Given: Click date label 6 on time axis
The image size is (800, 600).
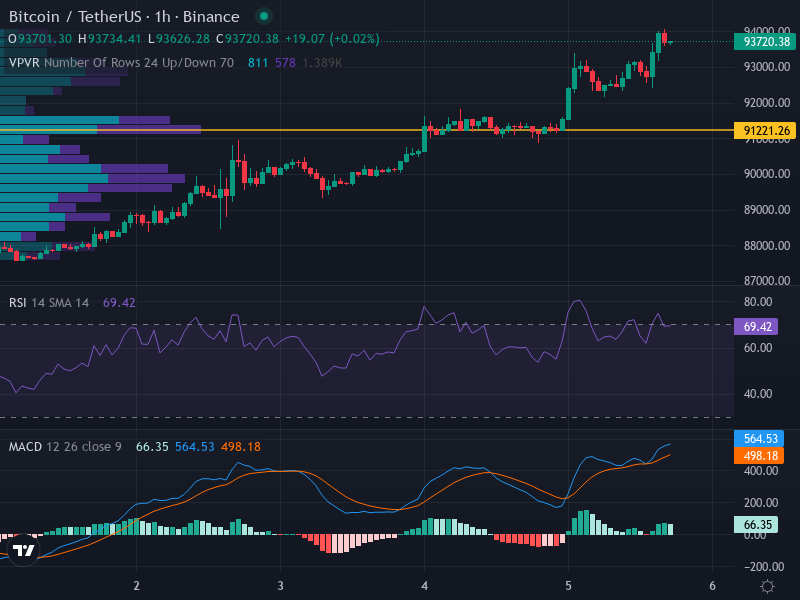Looking at the screenshot, I should tap(712, 586).
